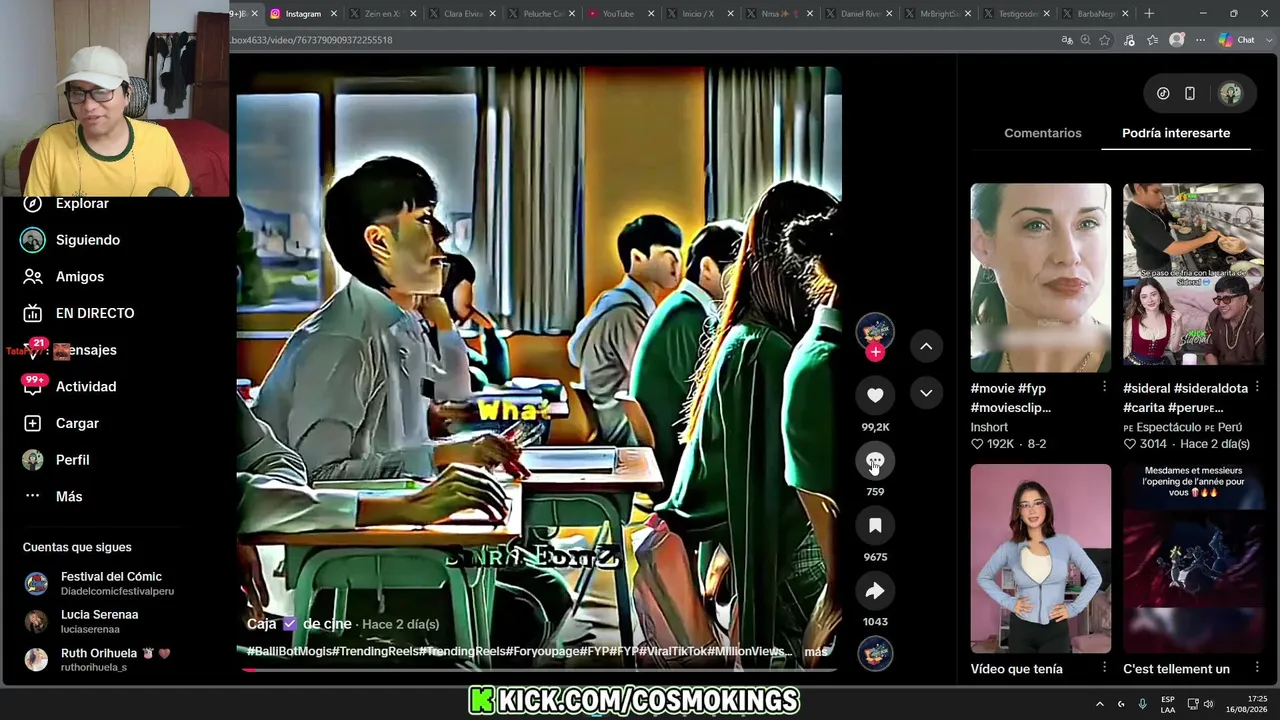Open options for the #sideral video
This screenshot has height=720, width=1280.
pos(1257,387)
